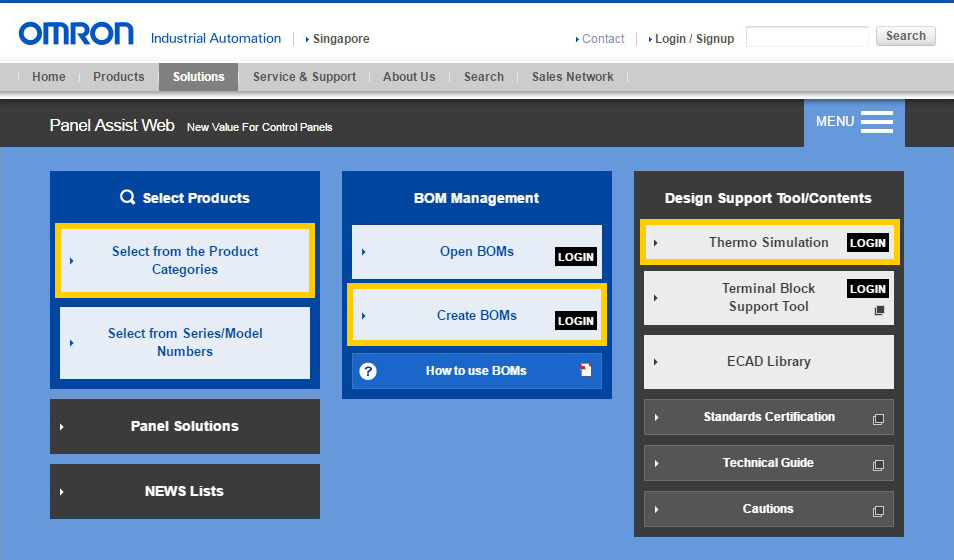Open the hamburger MENU icon

click(876, 122)
